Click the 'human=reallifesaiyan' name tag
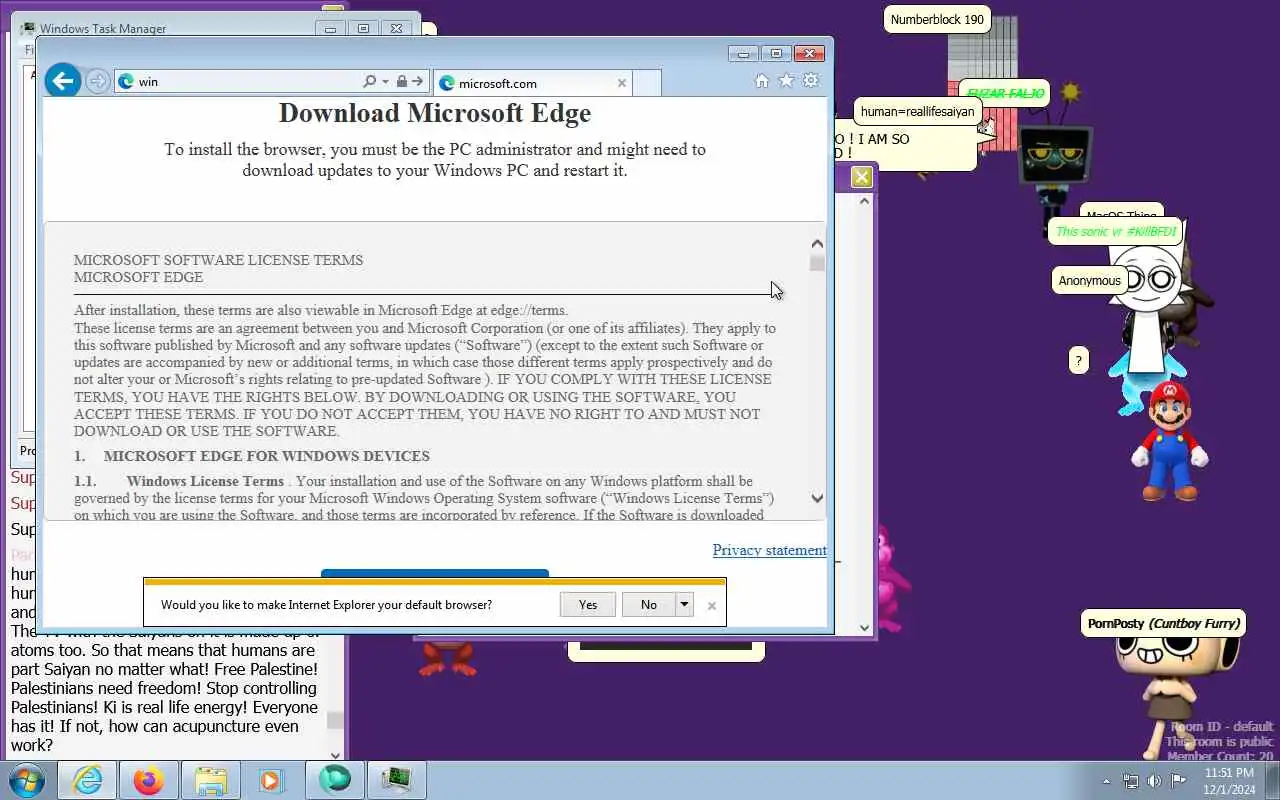Viewport: 1280px width, 800px height. (917, 111)
